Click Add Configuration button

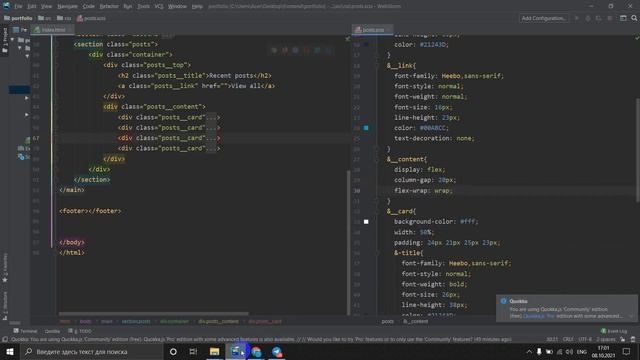coord(544,18)
